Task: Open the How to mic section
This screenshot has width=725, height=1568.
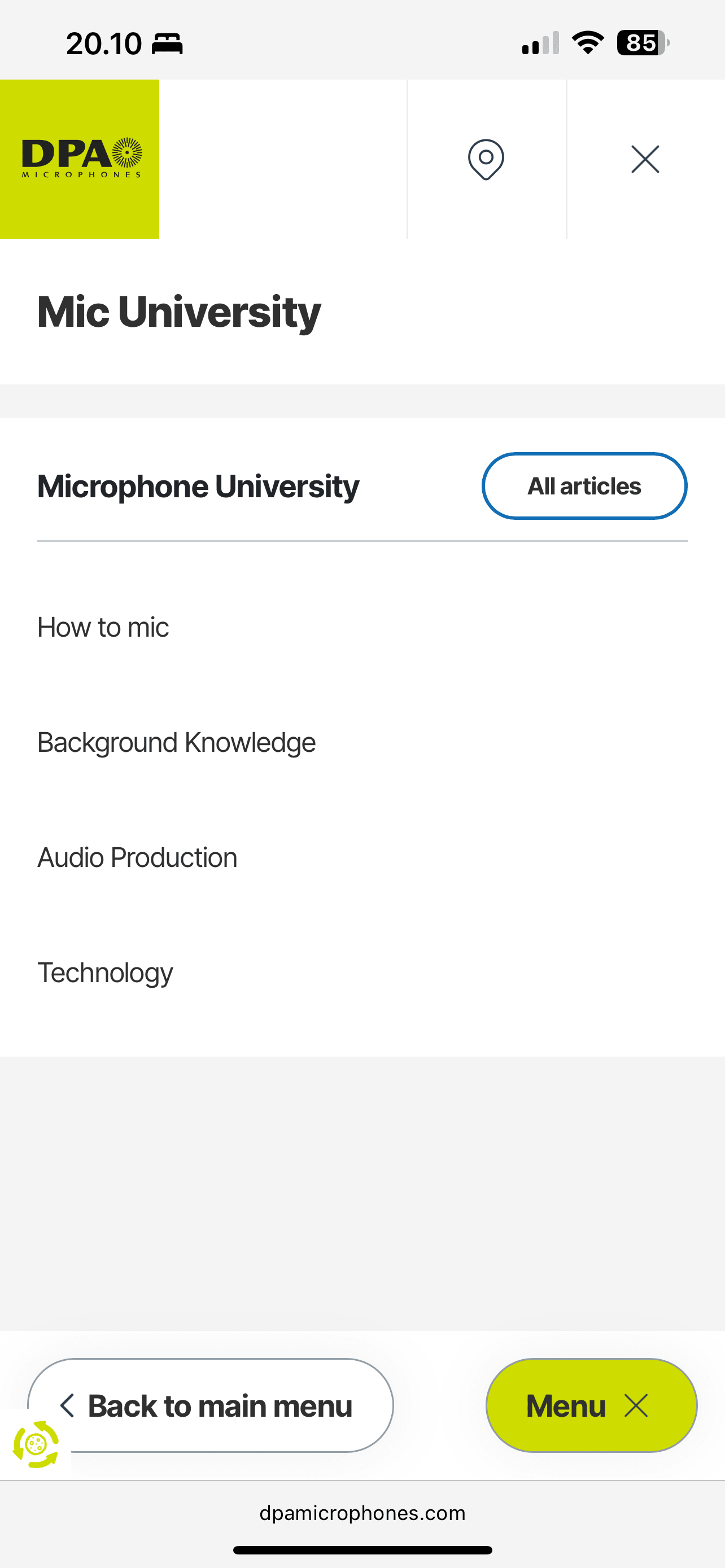Action: (x=103, y=627)
